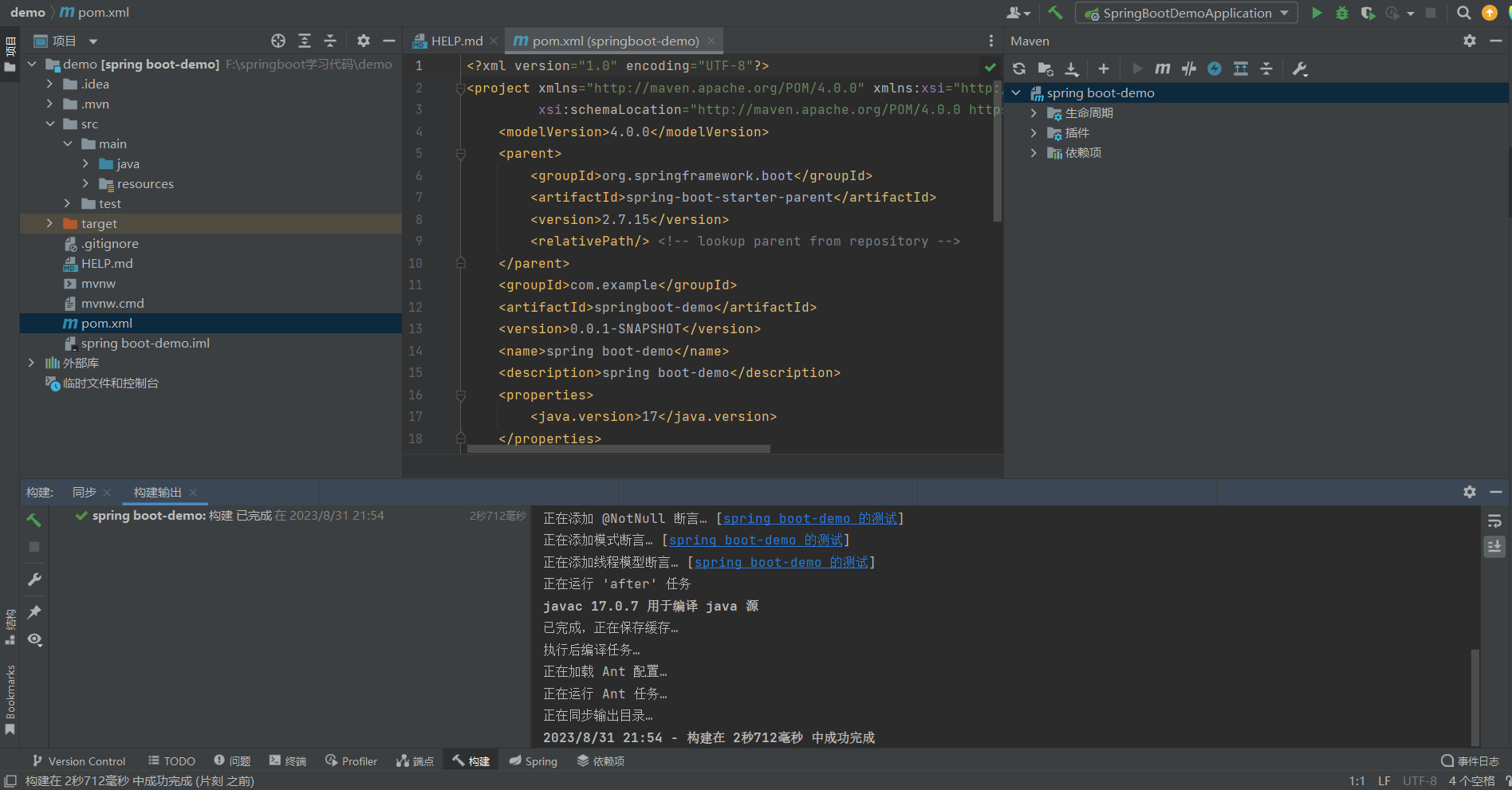Open the Project view mode dropdown
The width and height of the screenshot is (1512, 790).
coord(93,41)
